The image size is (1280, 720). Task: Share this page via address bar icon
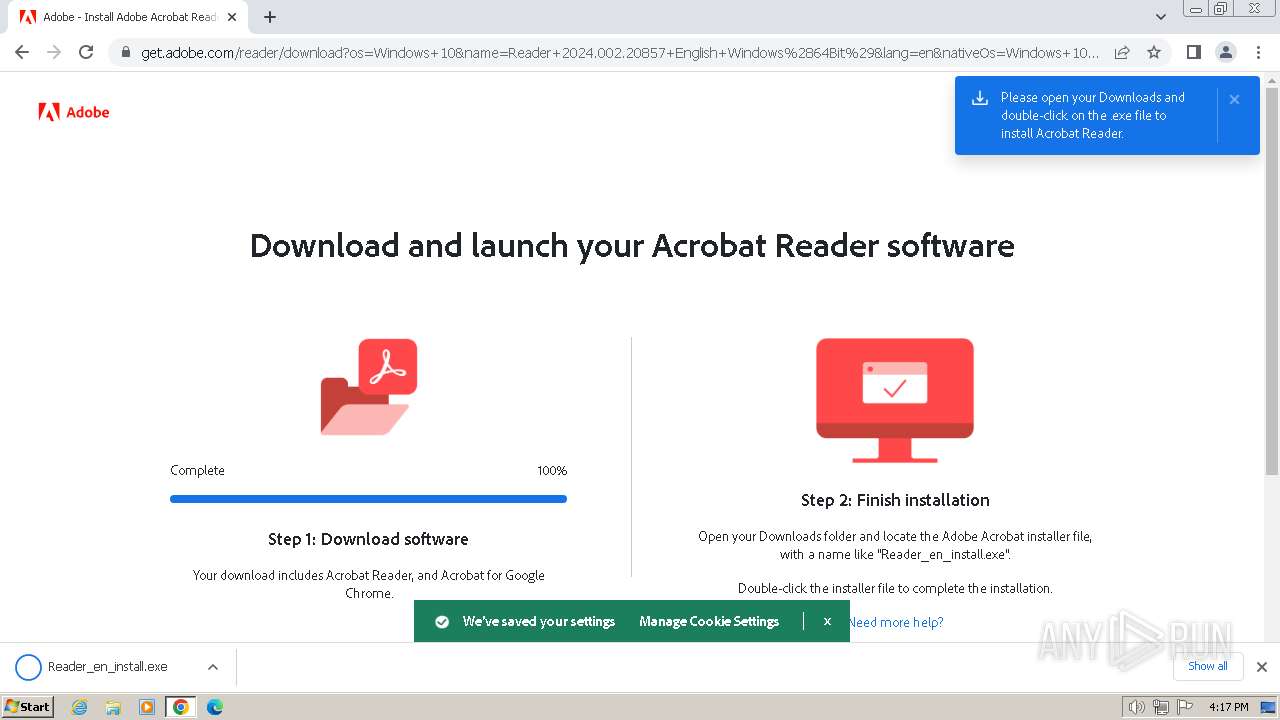pos(1122,52)
